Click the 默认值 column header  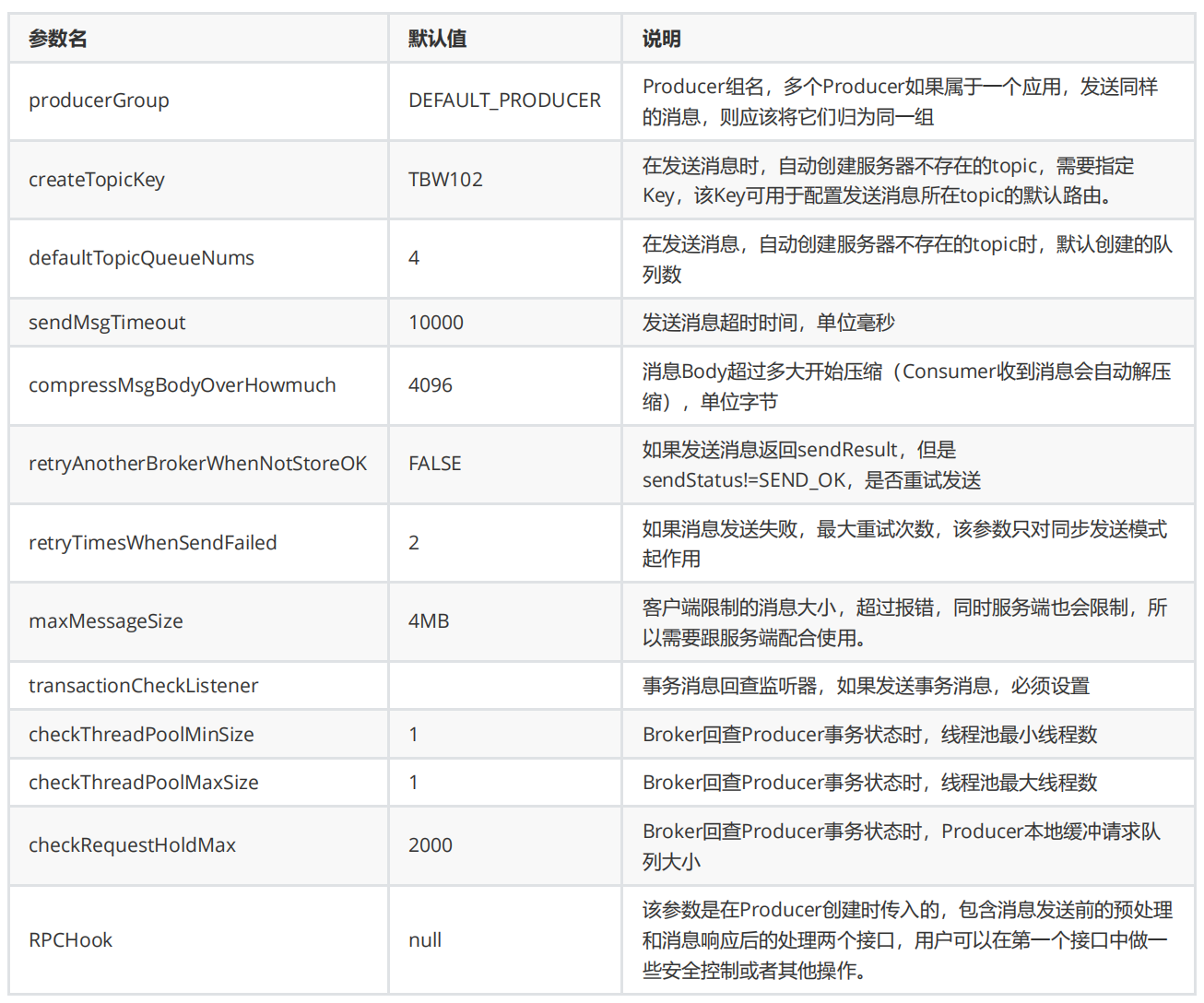pos(438,39)
